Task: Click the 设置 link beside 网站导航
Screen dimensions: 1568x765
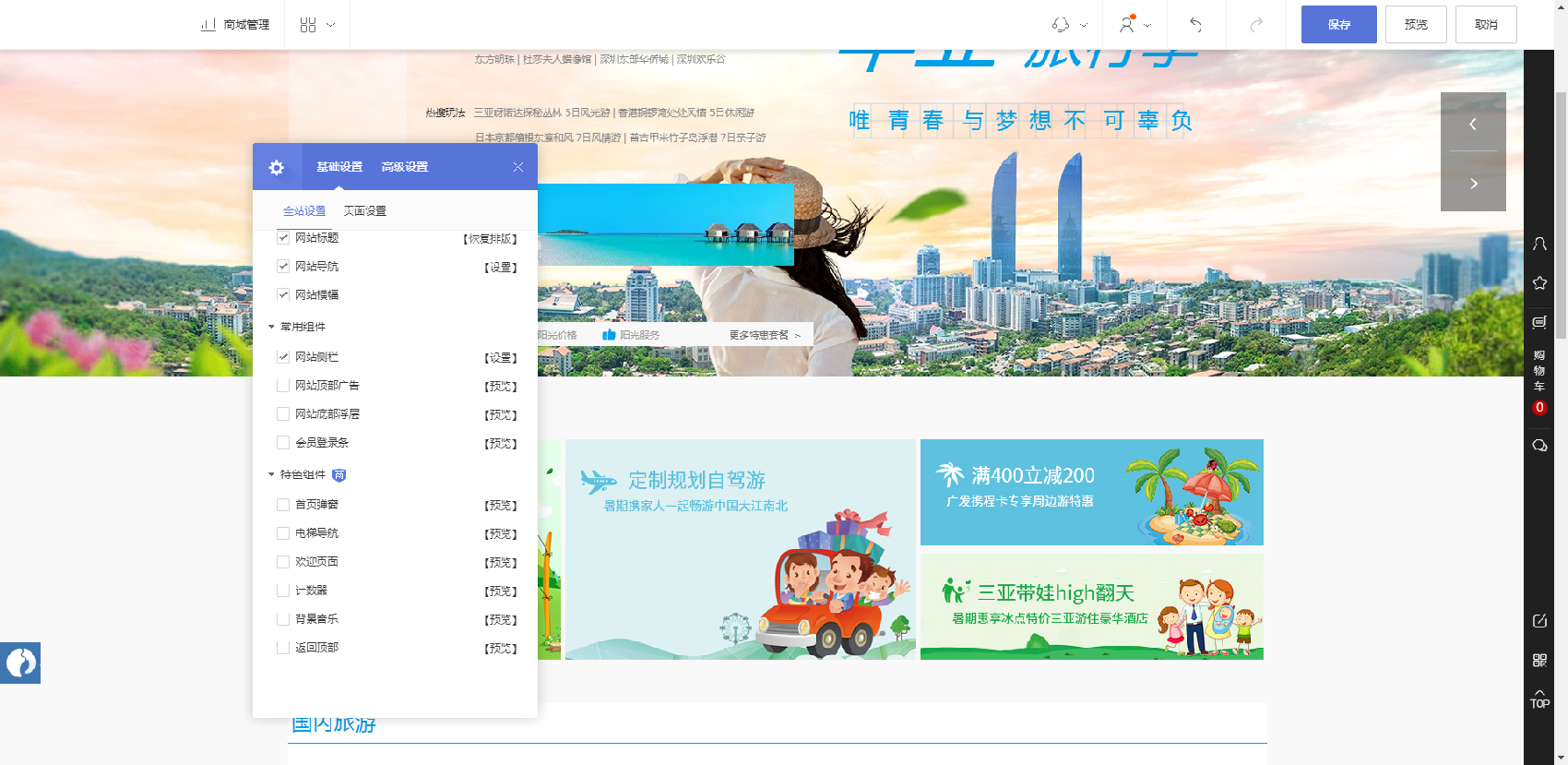Action: click(x=501, y=268)
